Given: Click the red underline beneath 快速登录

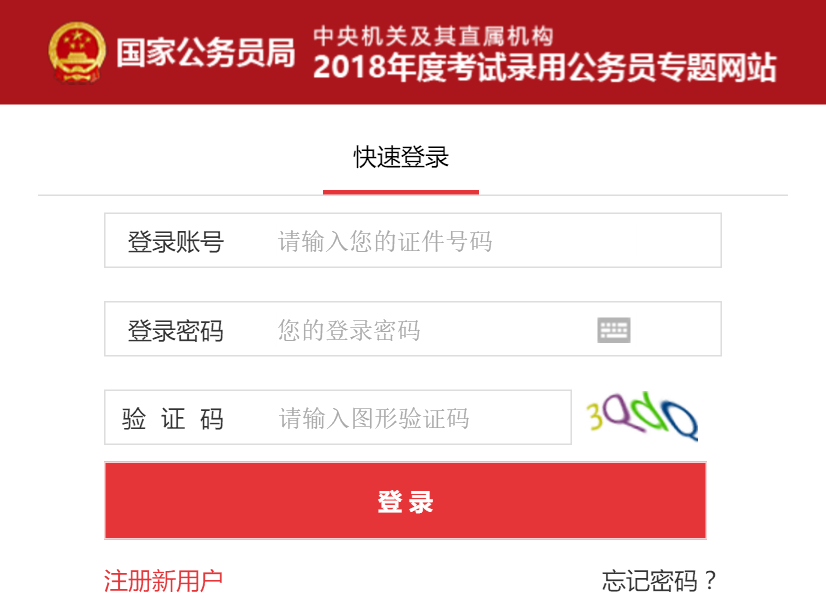Looking at the screenshot, I should click(401, 192).
